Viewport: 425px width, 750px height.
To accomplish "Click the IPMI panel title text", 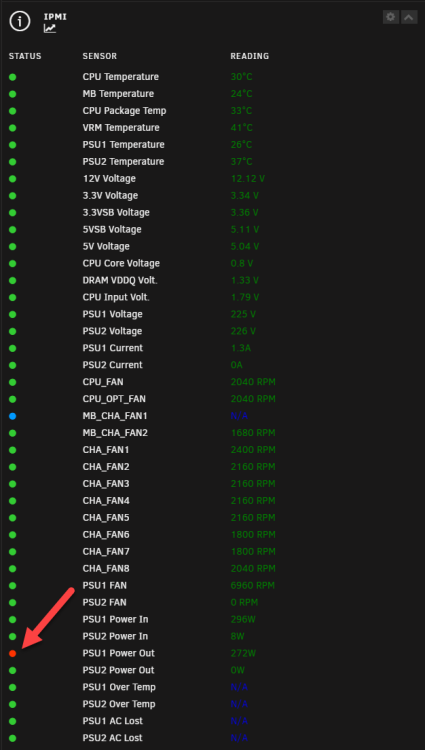I will pos(55,17).
